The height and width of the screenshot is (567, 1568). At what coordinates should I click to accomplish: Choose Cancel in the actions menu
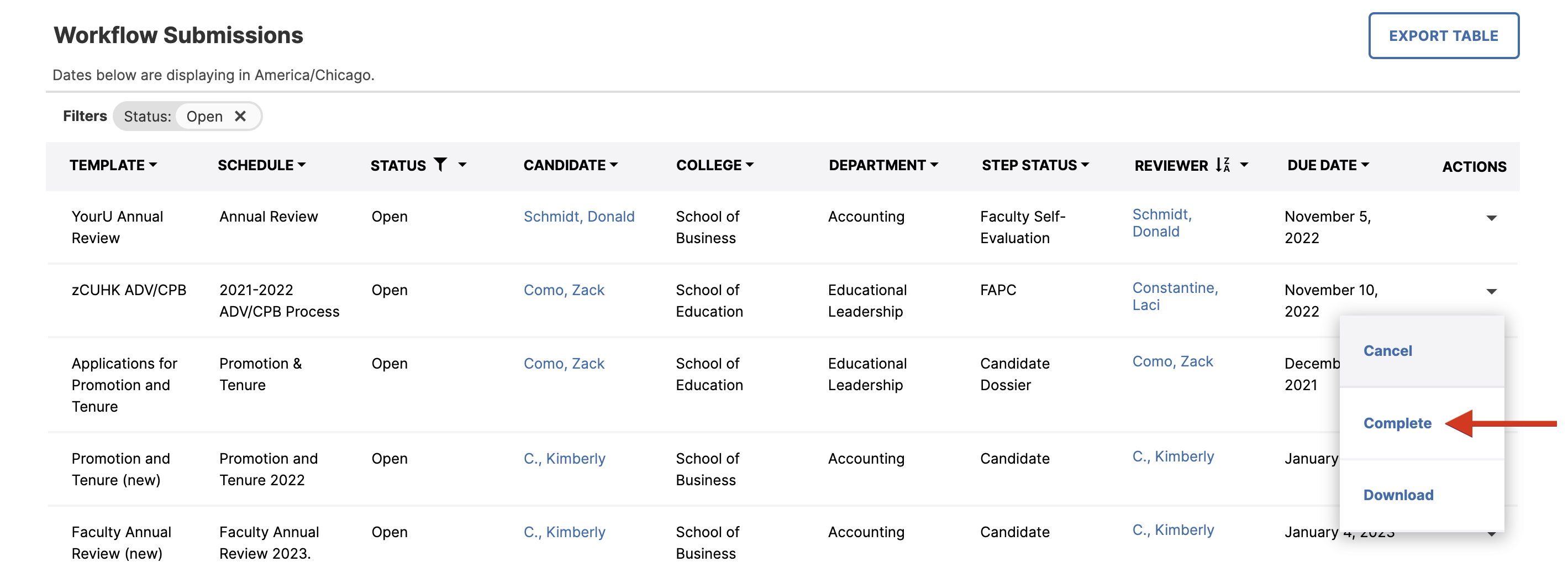pyautogui.click(x=1387, y=351)
